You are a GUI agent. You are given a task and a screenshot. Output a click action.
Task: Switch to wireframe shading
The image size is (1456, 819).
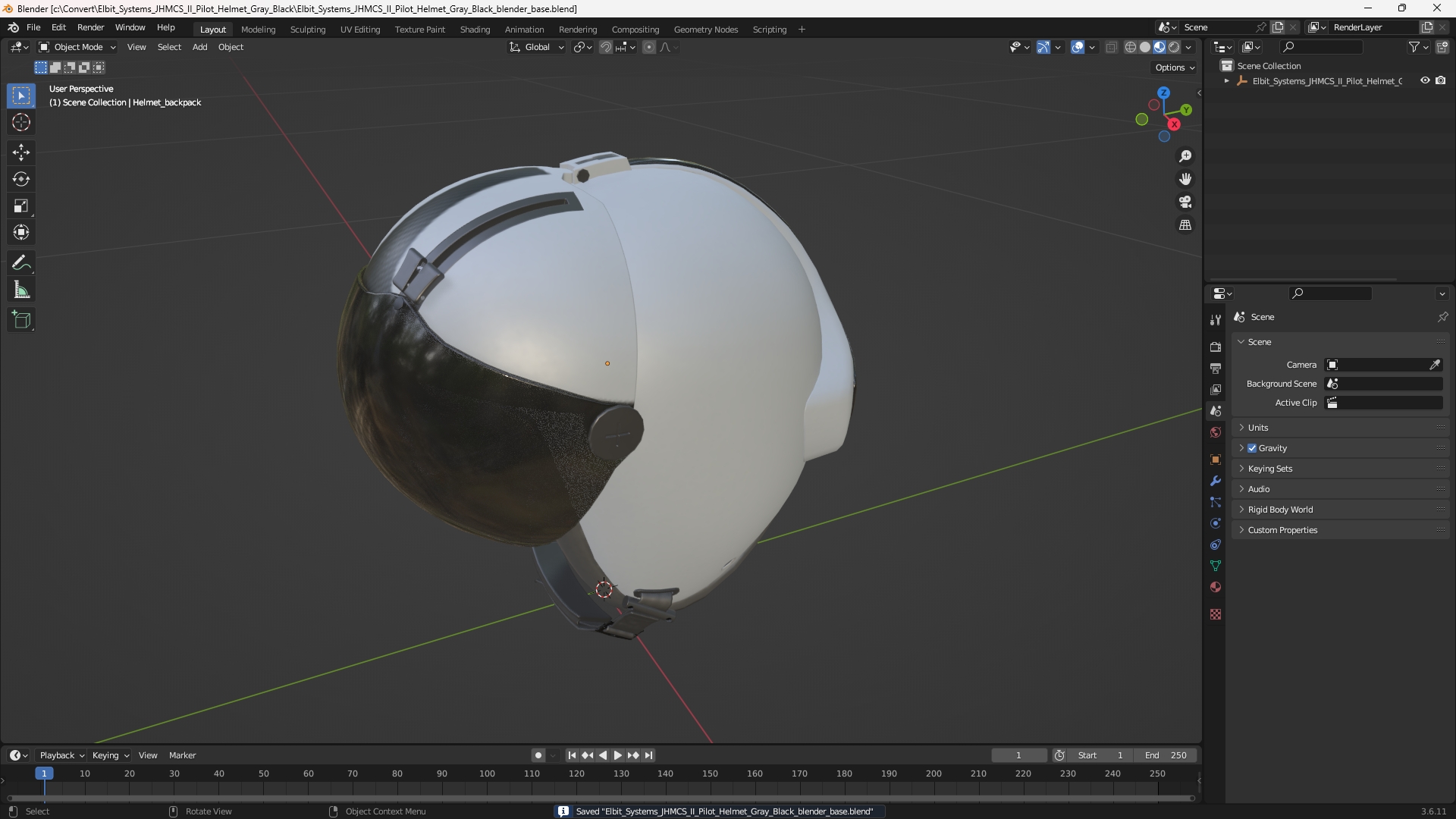pos(1131,47)
